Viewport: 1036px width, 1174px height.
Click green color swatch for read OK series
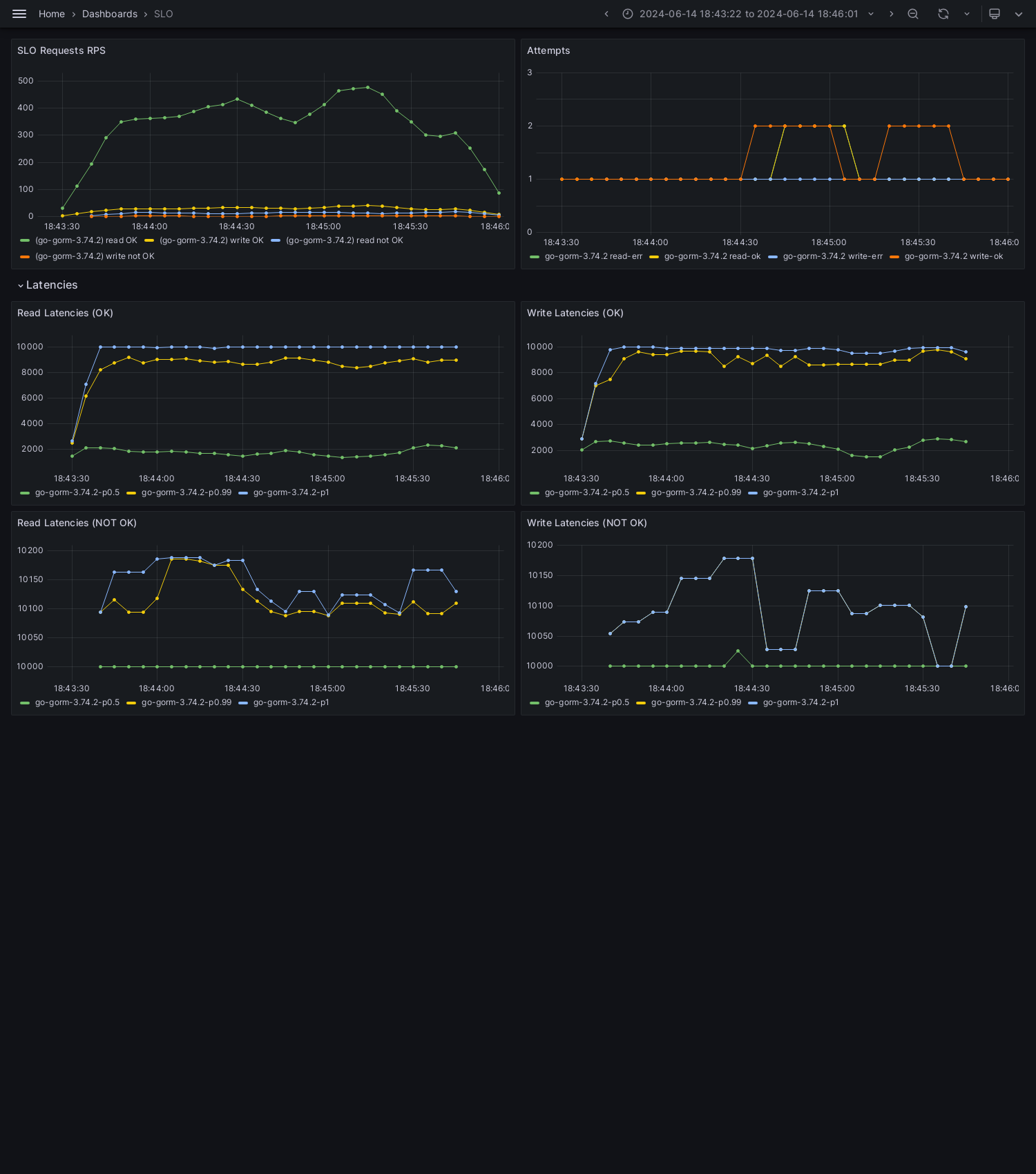[x=25, y=240]
